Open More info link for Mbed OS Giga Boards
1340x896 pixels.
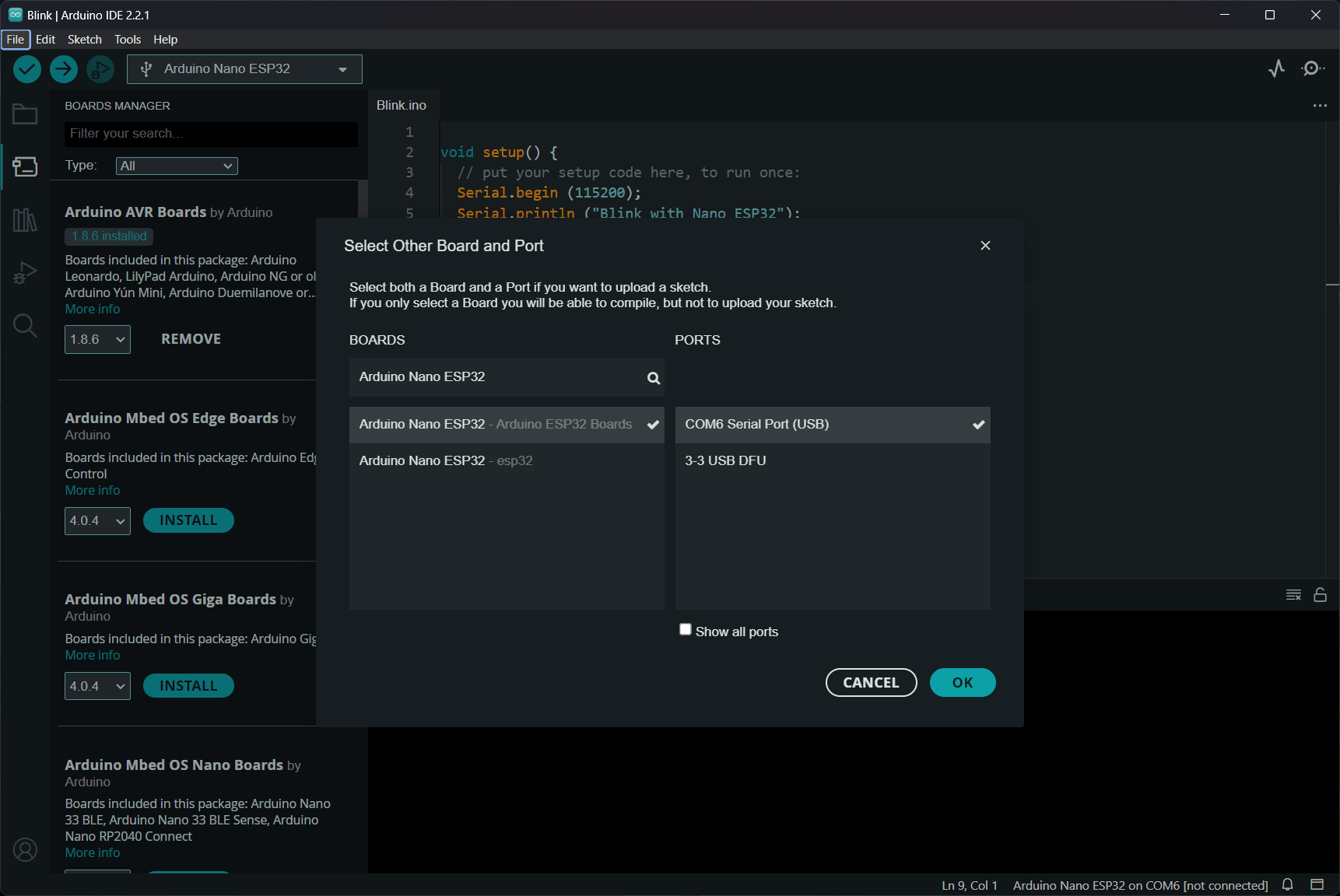coord(93,656)
